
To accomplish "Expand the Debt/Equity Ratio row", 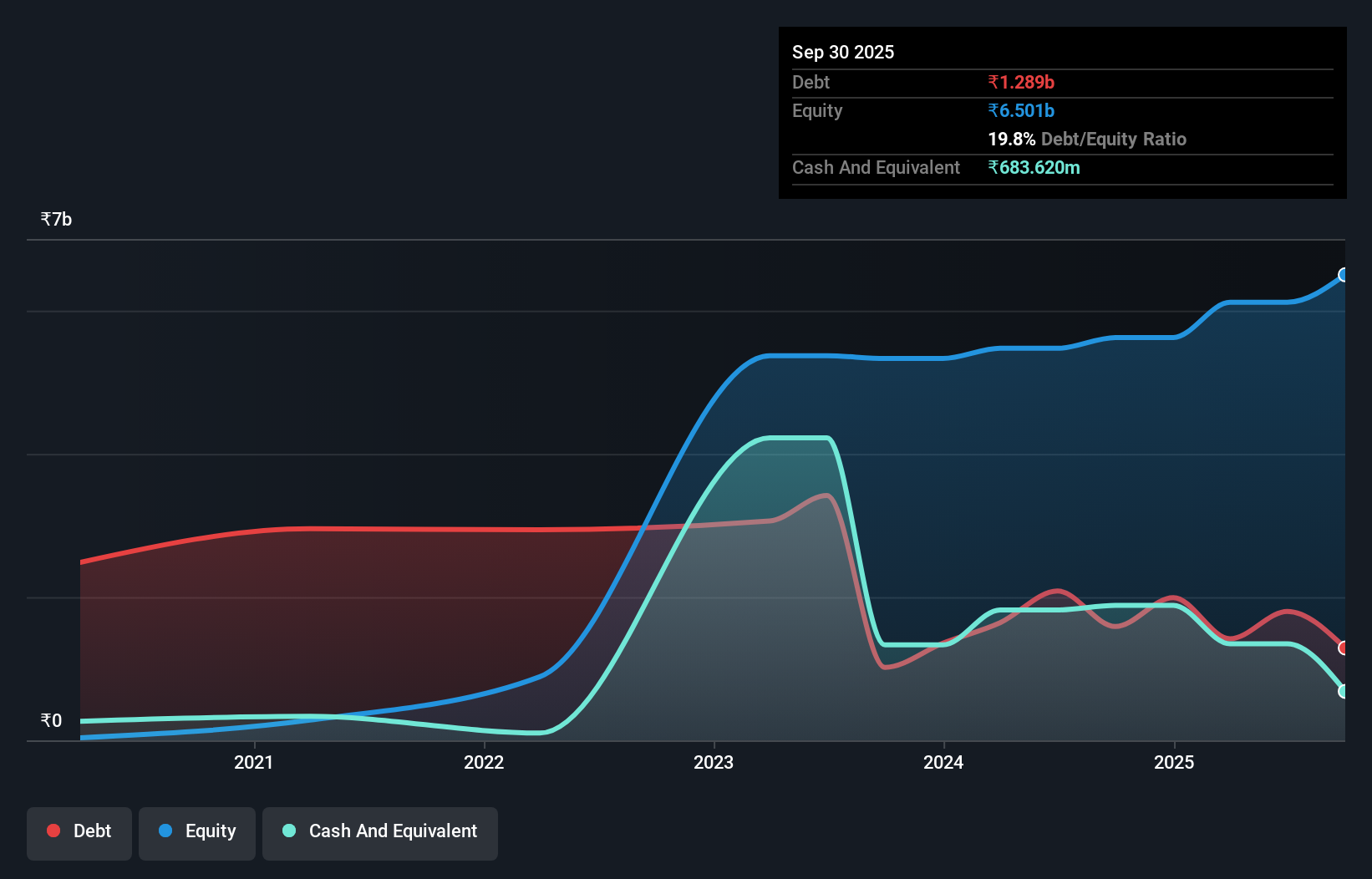I will [x=1087, y=139].
